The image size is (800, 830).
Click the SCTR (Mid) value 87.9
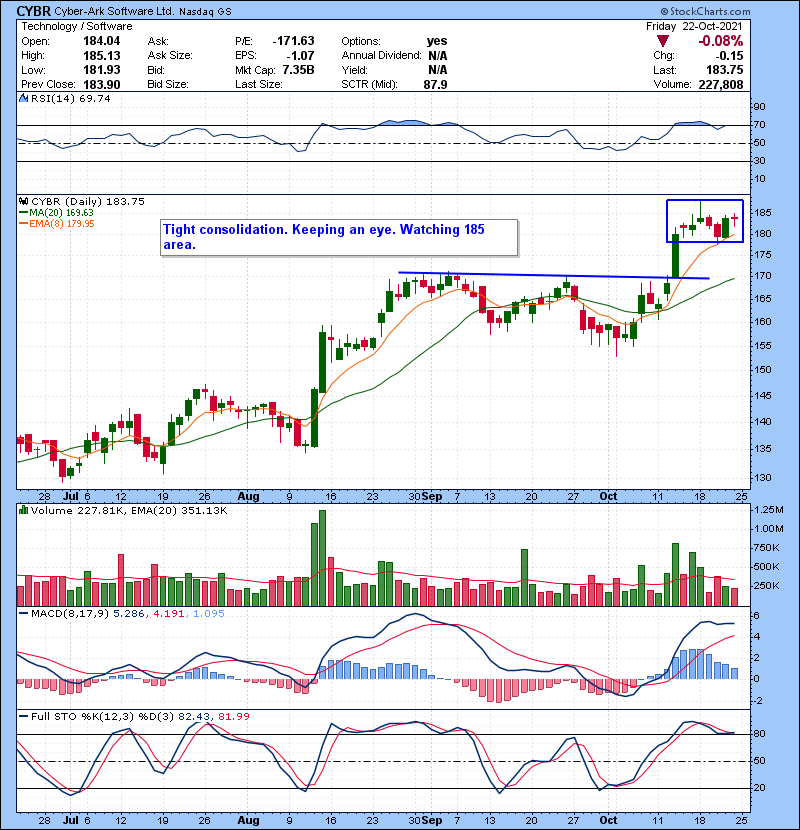click(435, 85)
